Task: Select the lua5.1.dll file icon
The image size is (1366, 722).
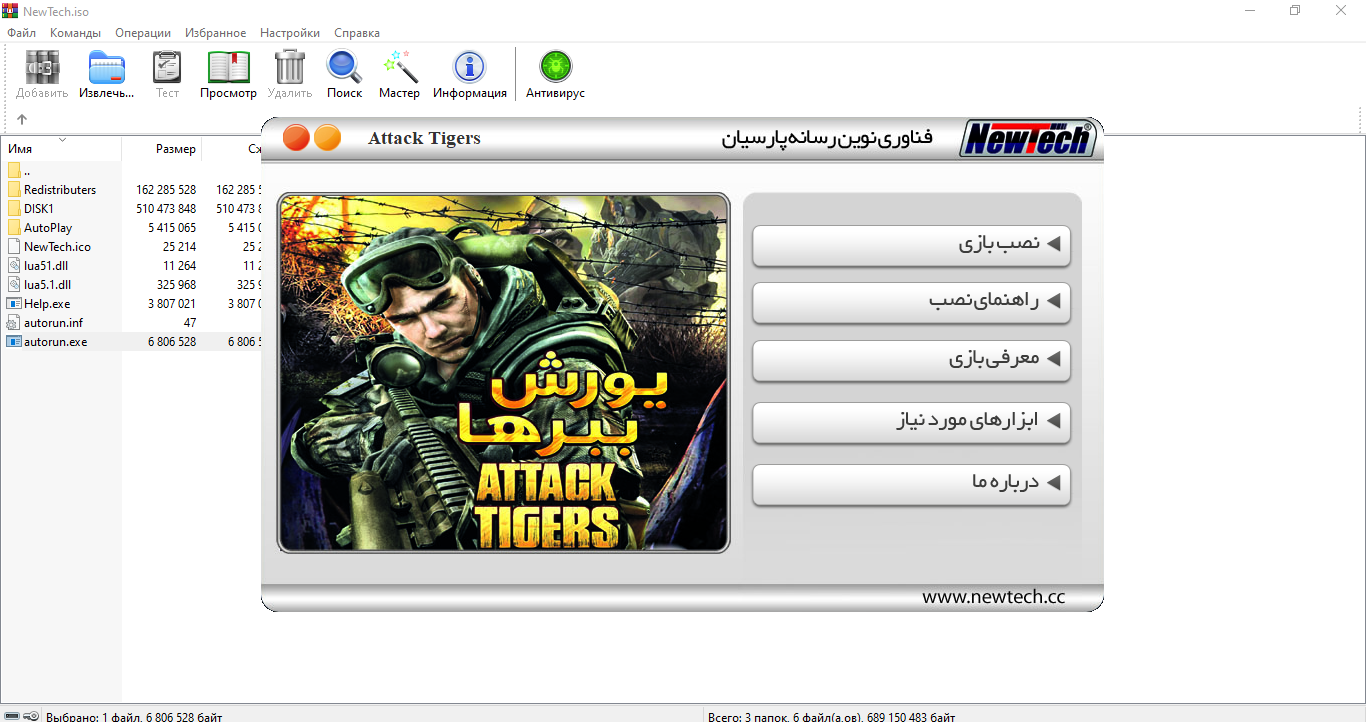Action: (14, 285)
